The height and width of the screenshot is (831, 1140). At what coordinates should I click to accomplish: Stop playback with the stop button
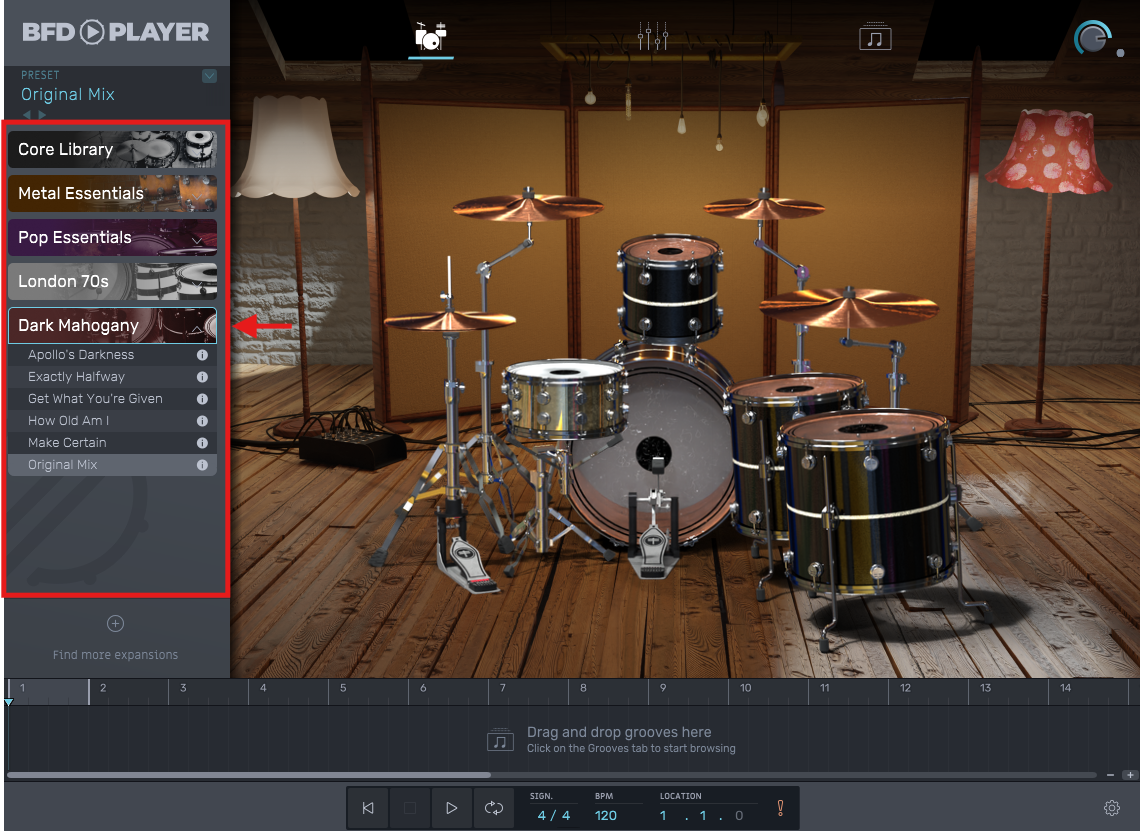409,808
